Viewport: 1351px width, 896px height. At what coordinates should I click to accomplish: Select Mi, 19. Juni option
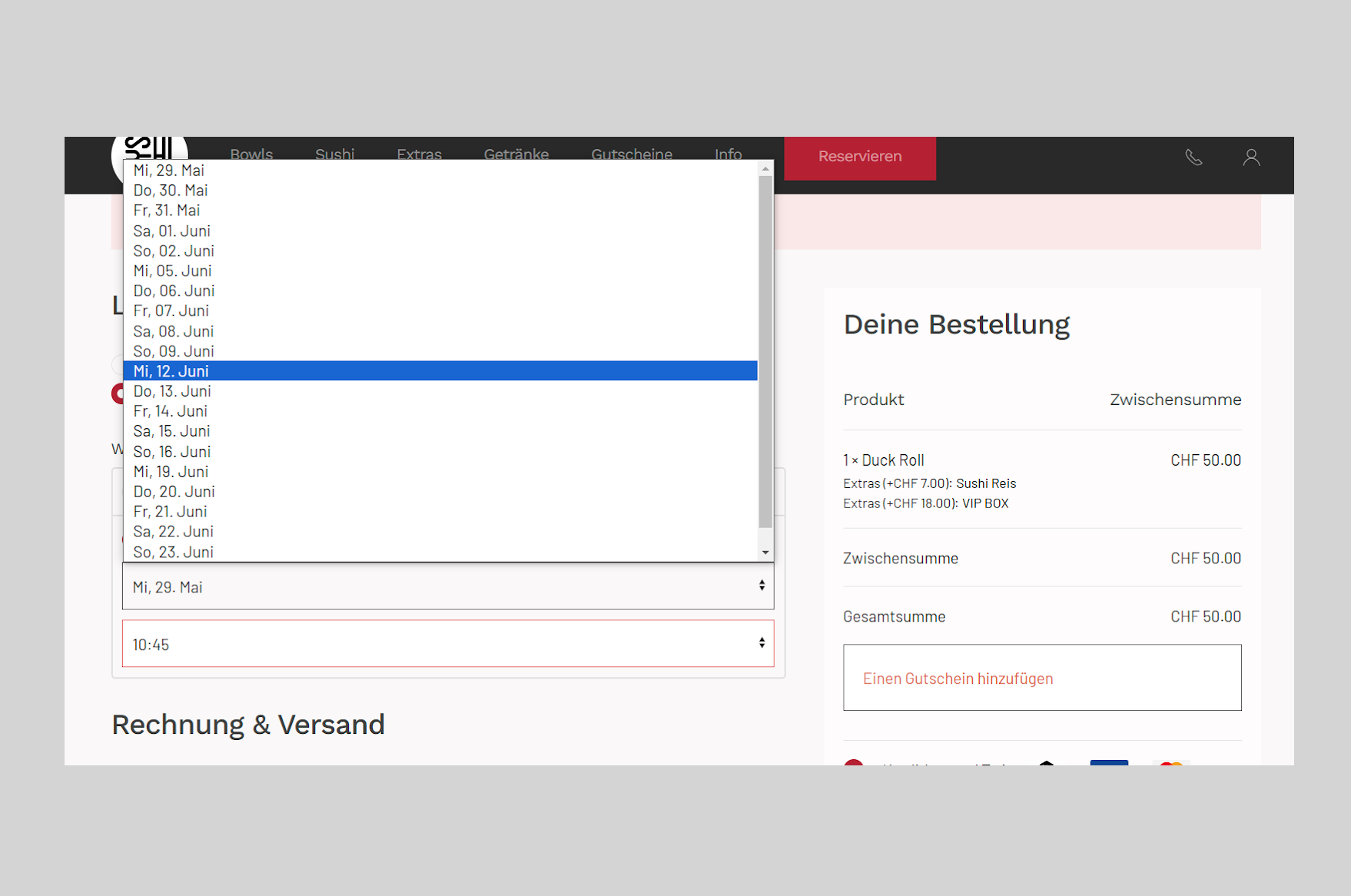tap(440, 472)
